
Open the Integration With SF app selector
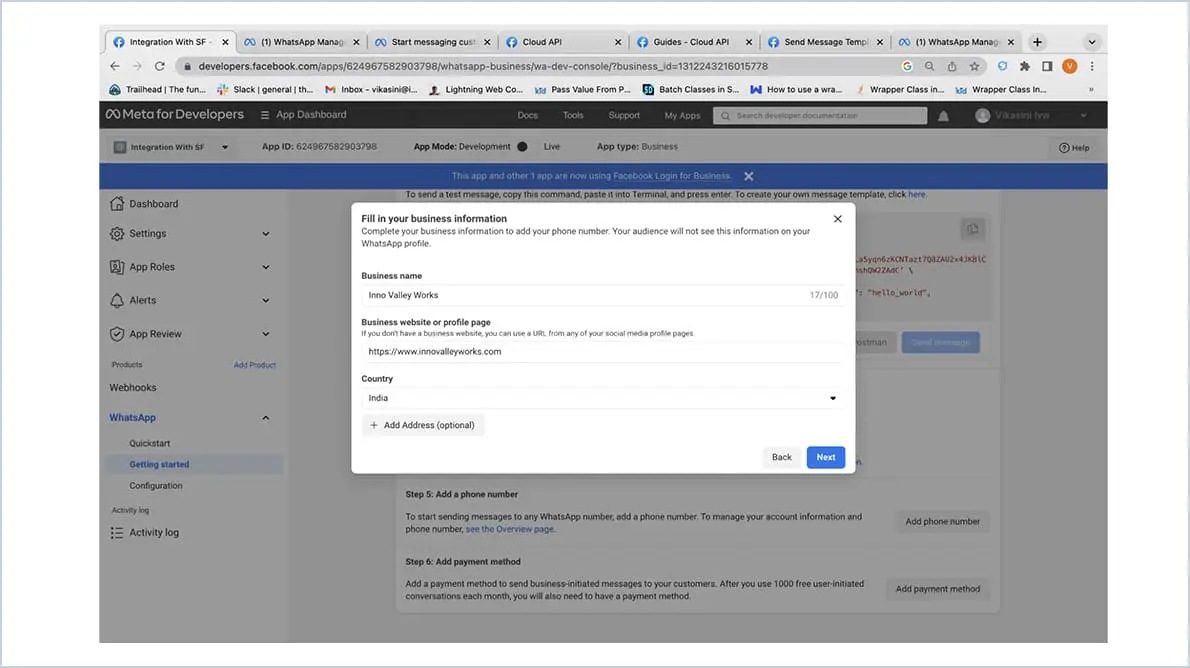tap(171, 147)
